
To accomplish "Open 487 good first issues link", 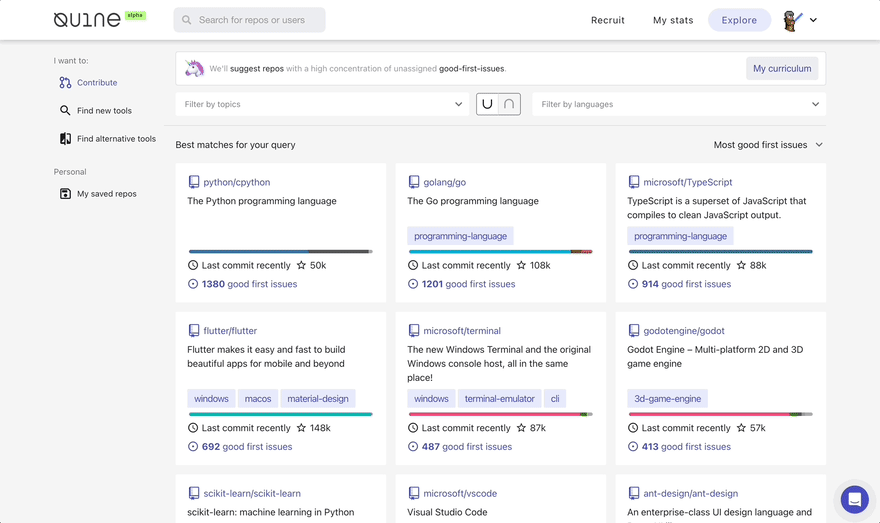I will point(466,447).
